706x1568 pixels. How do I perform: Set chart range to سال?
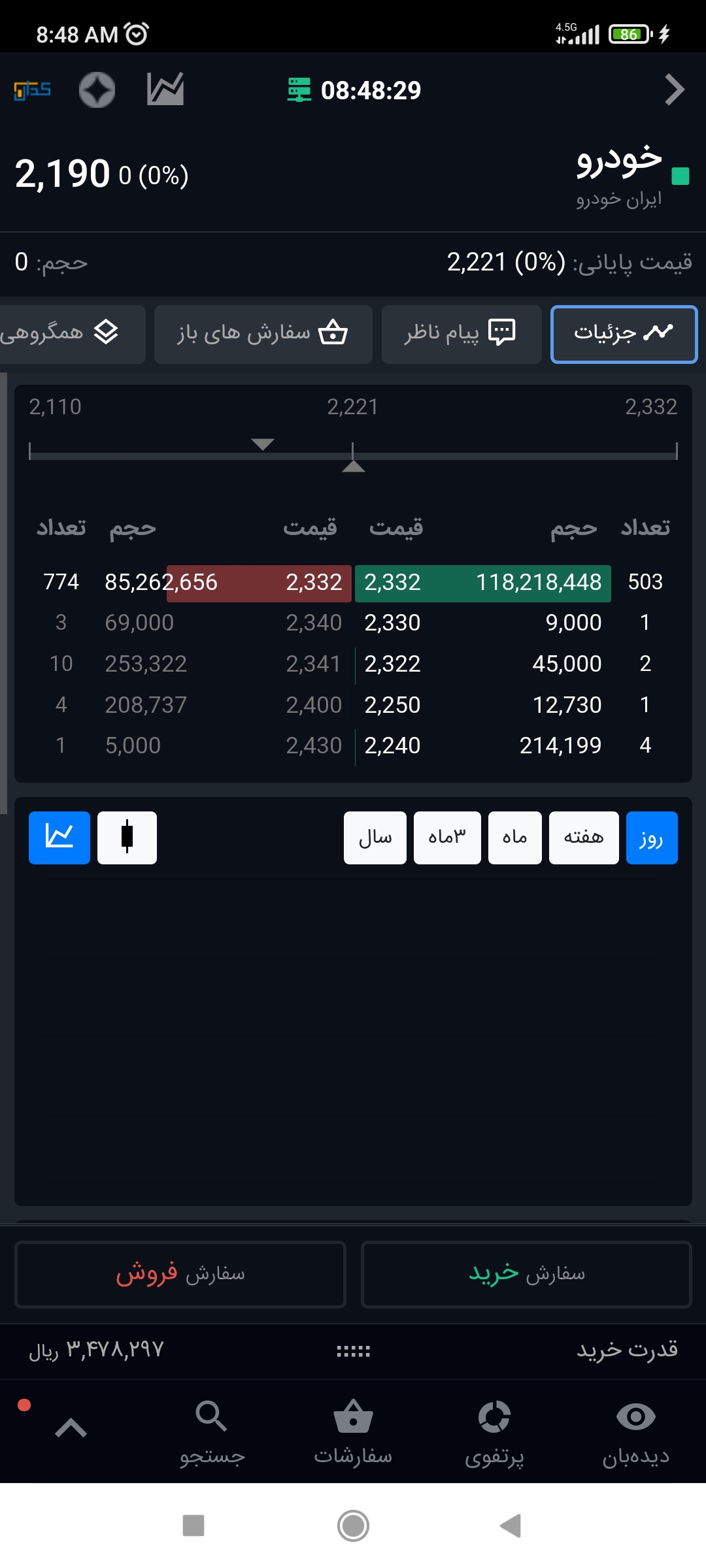[375, 838]
